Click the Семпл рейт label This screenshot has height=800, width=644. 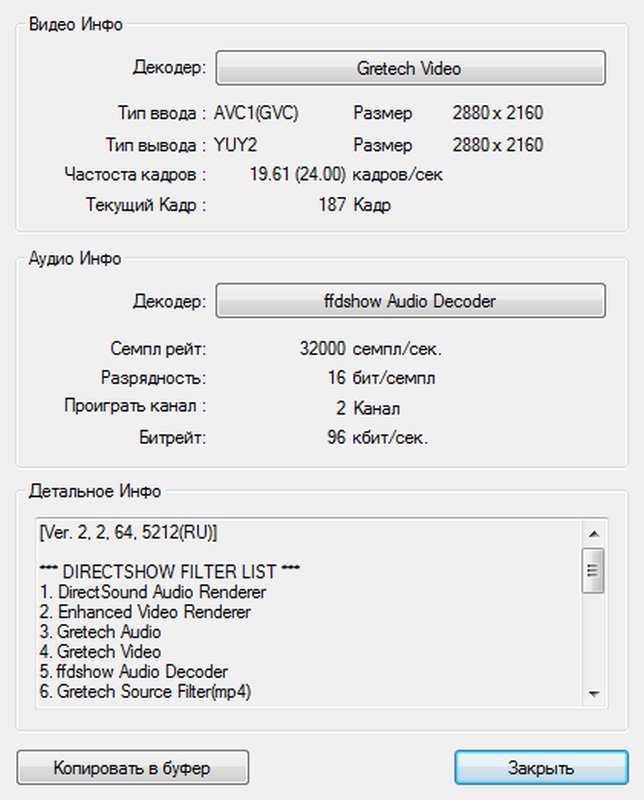click(x=158, y=349)
